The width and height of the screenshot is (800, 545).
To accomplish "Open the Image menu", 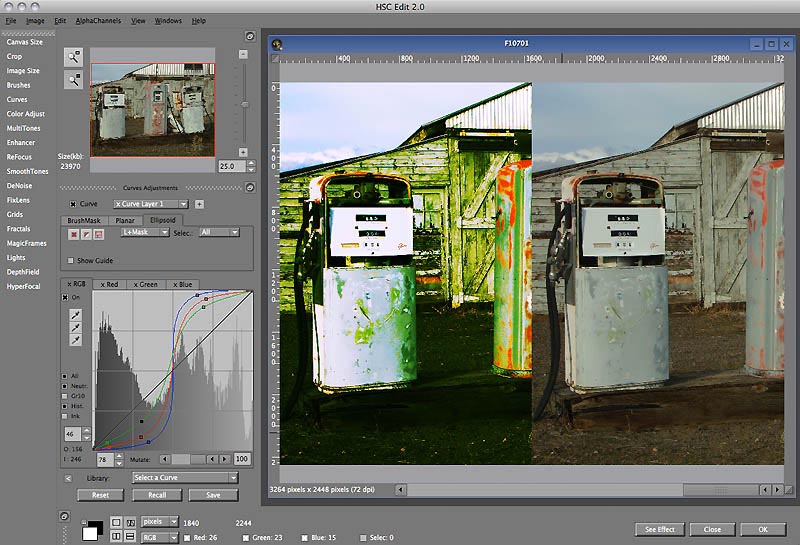I will 35,21.
